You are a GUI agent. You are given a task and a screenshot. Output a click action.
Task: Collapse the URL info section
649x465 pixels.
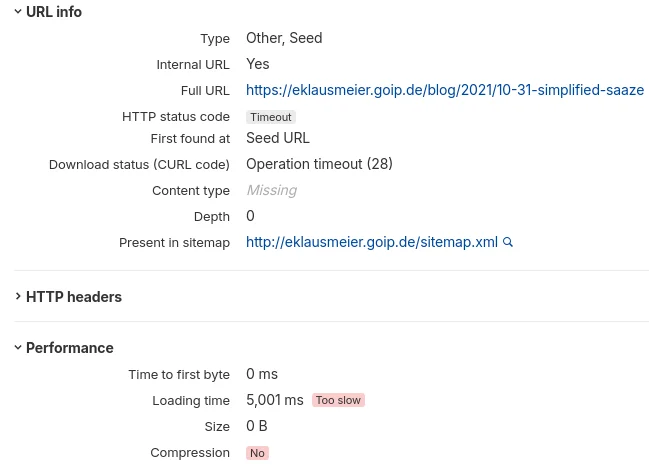[19, 12]
